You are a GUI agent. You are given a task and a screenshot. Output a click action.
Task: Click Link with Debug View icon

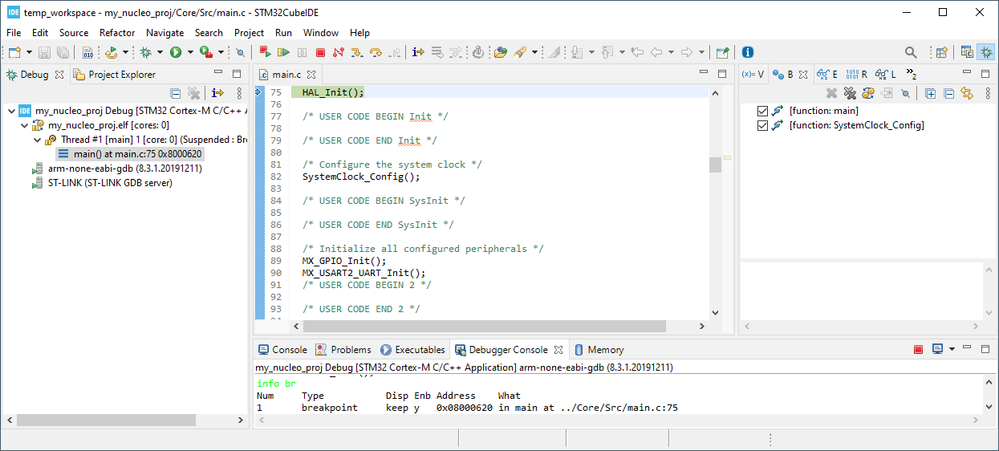[967, 94]
